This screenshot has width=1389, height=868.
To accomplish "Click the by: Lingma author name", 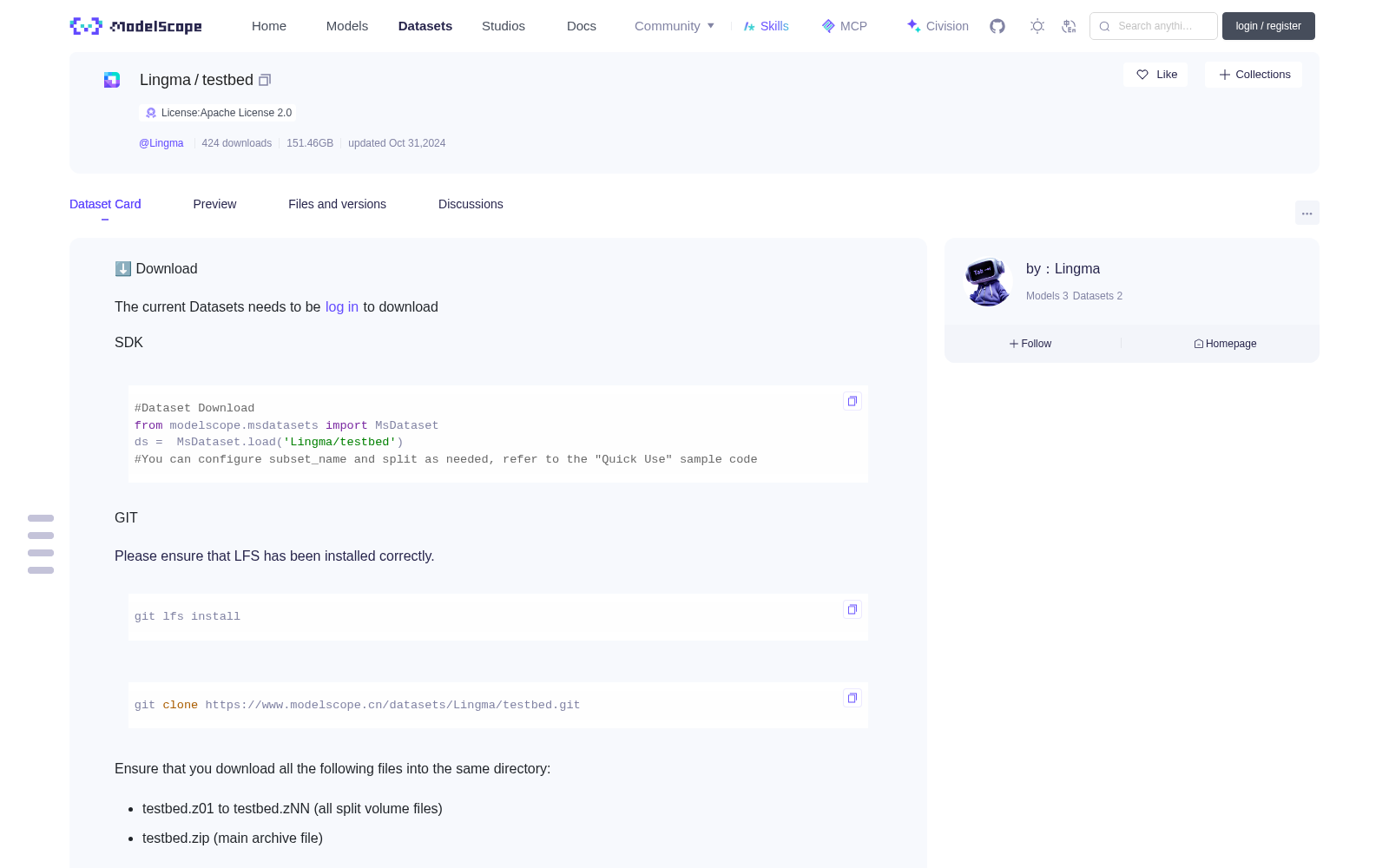I will (x=1063, y=269).
